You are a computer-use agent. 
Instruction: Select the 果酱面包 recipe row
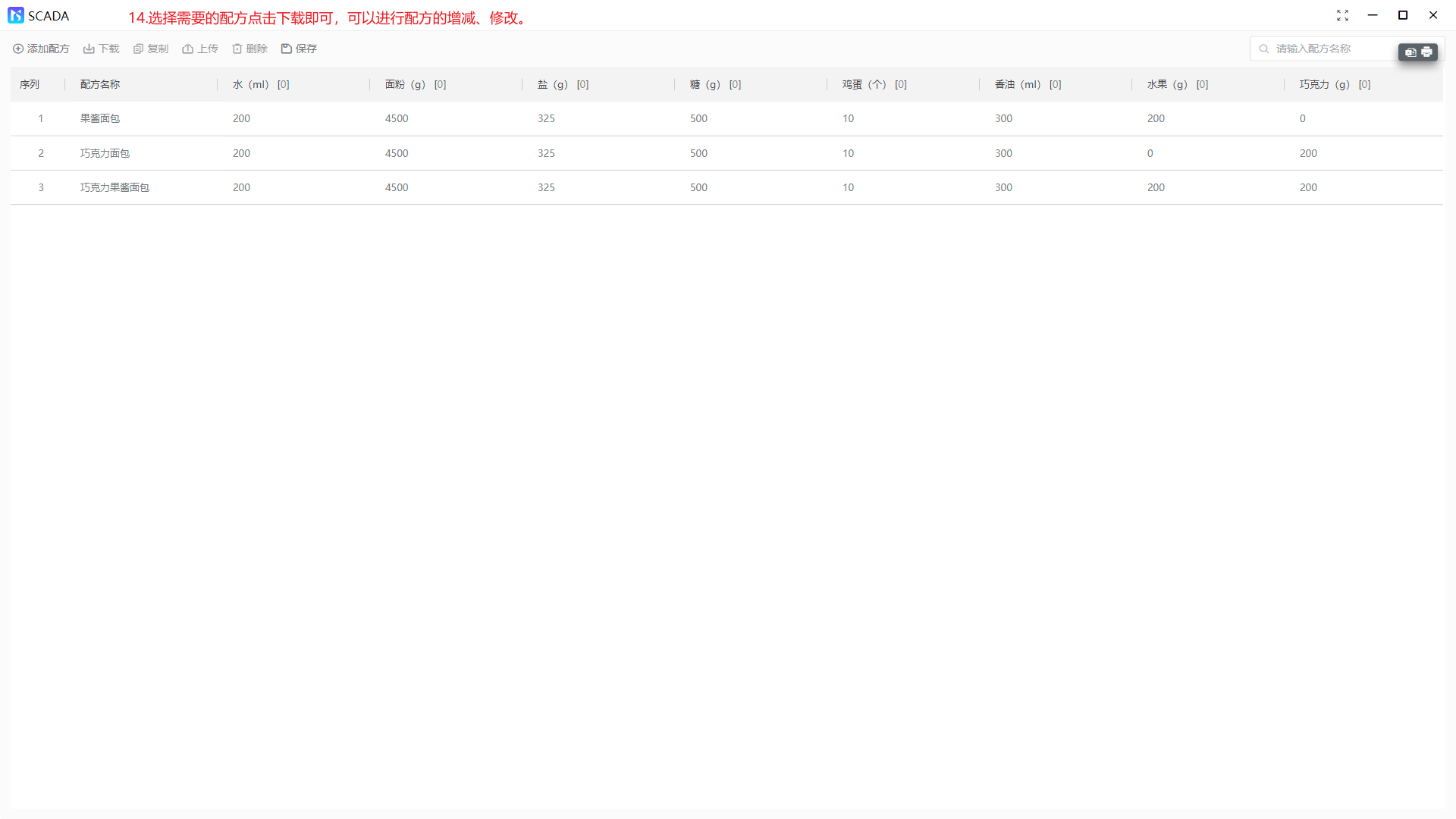(100, 118)
